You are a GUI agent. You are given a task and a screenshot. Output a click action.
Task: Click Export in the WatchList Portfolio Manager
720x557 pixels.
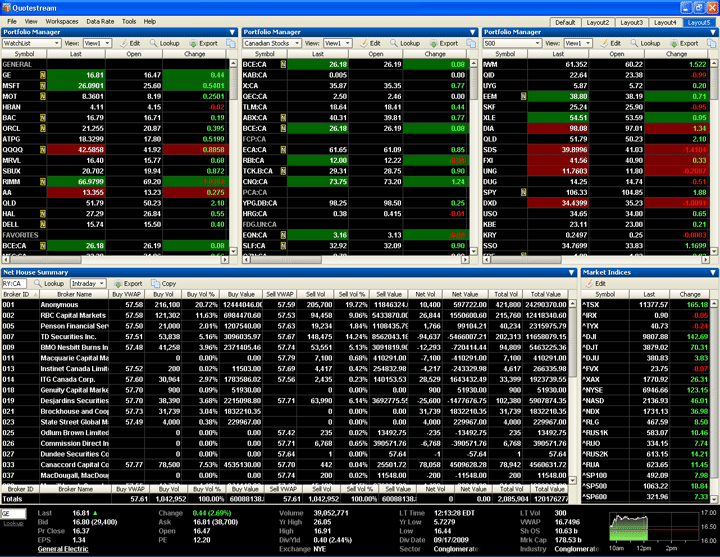(203, 43)
